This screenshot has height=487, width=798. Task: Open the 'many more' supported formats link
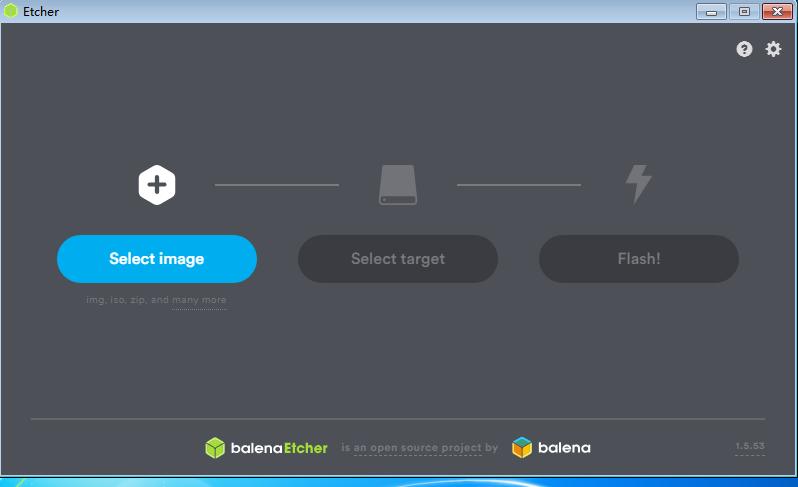point(199,300)
